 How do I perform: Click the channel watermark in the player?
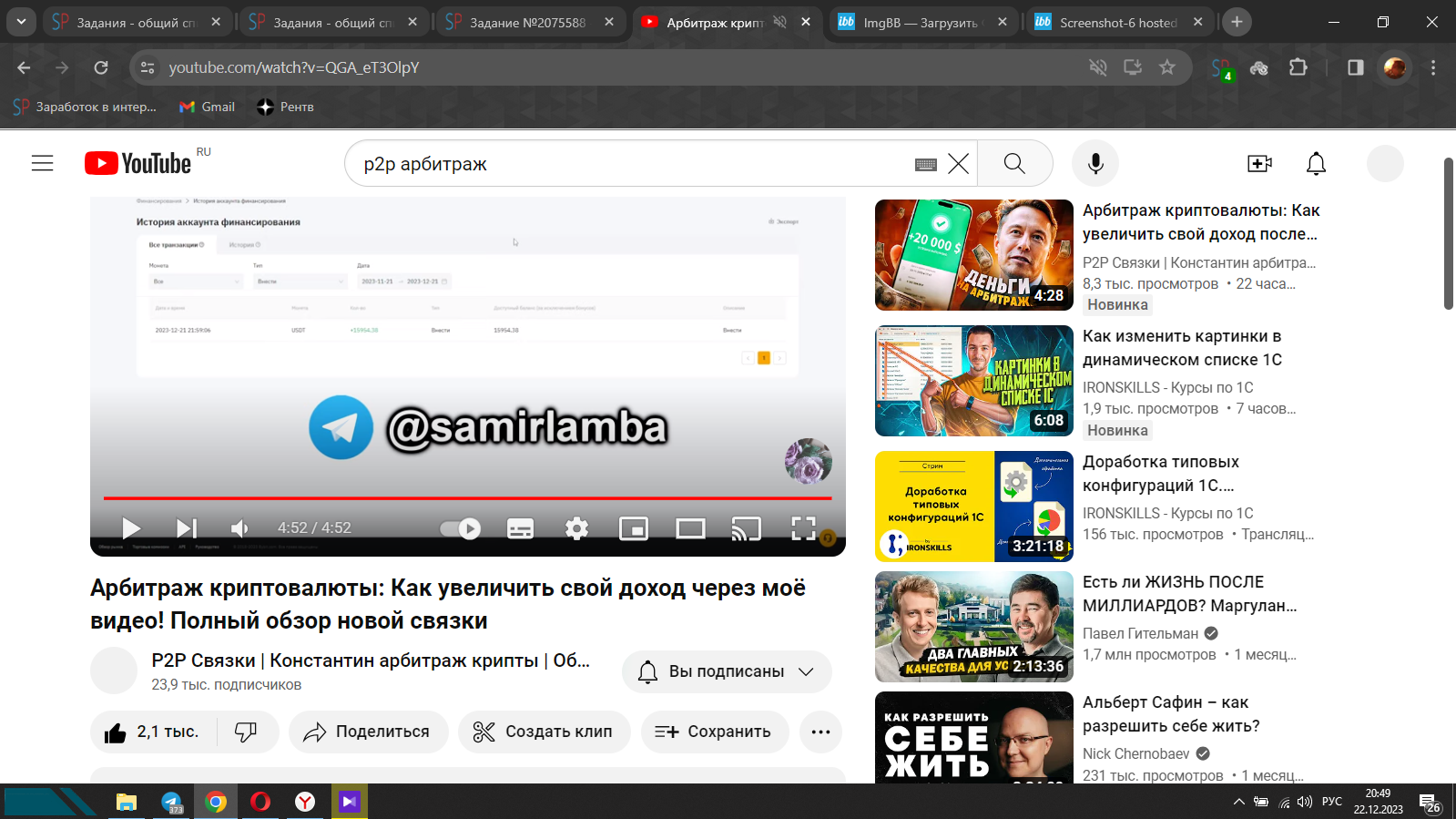point(809,461)
